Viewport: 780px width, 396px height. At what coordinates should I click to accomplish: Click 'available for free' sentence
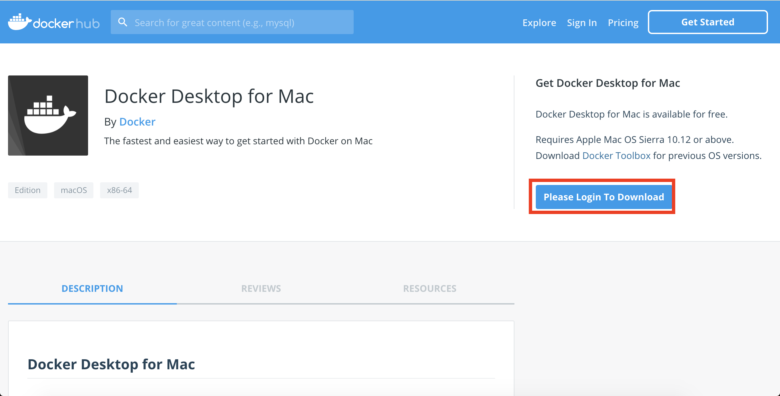(x=631, y=114)
